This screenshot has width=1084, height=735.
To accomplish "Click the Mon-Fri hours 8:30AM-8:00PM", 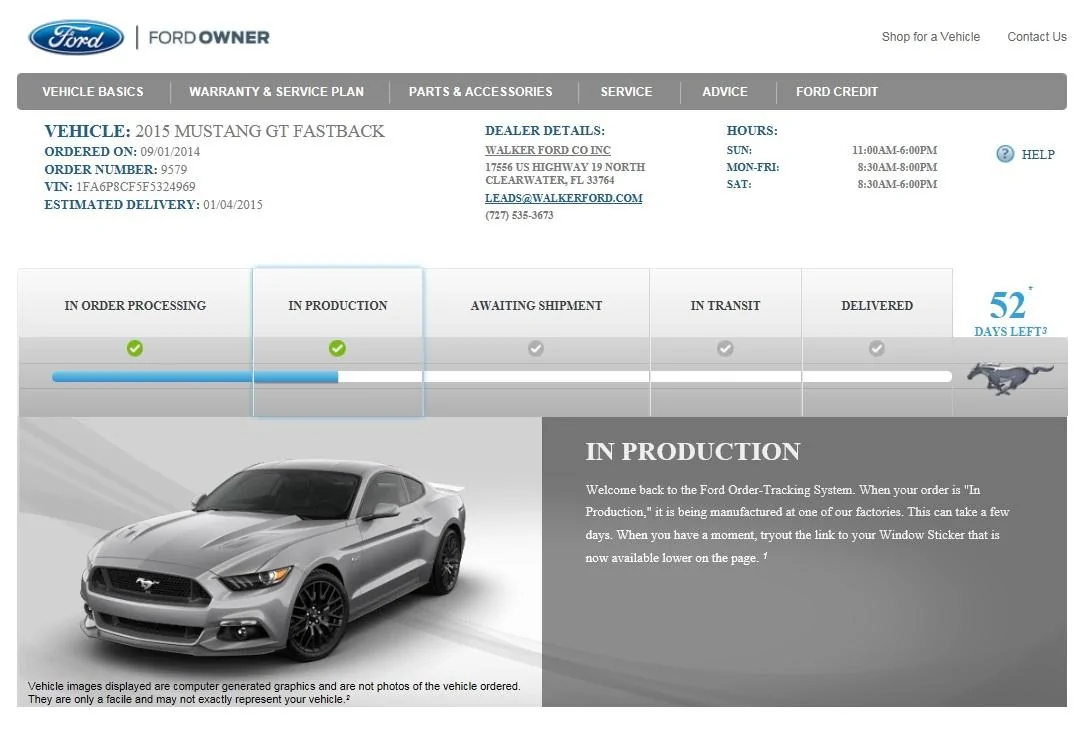I will click(x=897, y=167).
